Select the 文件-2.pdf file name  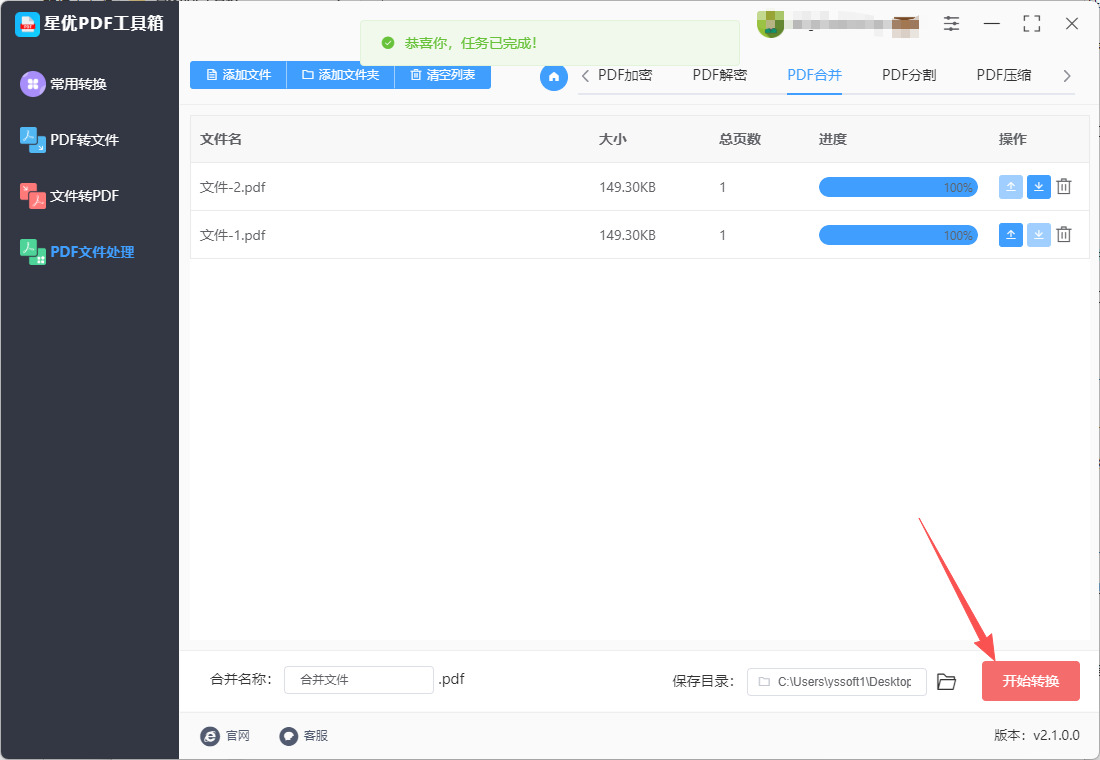[x=233, y=187]
